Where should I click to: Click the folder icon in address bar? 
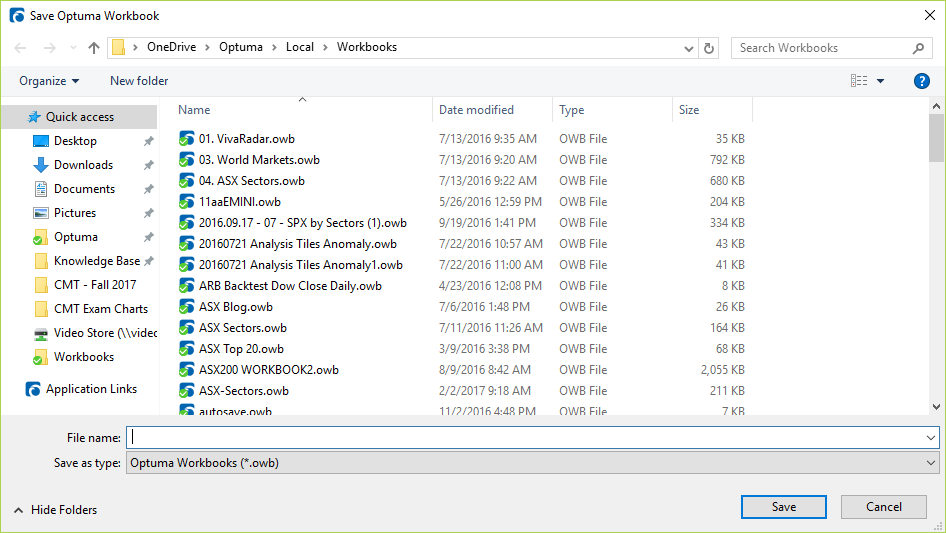(x=119, y=48)
